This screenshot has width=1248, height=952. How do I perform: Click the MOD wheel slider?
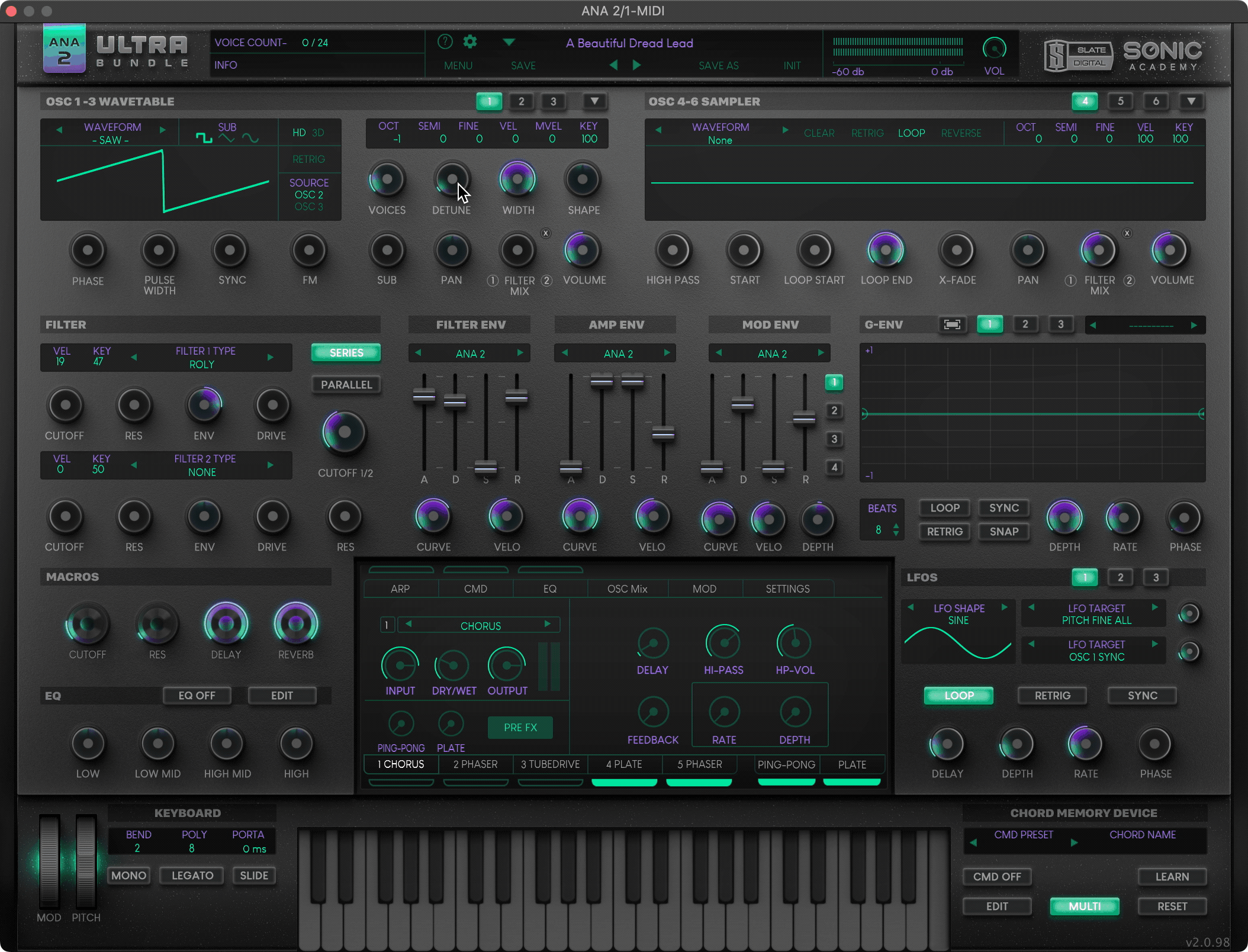pyautogui.click(x=49, y=861)
